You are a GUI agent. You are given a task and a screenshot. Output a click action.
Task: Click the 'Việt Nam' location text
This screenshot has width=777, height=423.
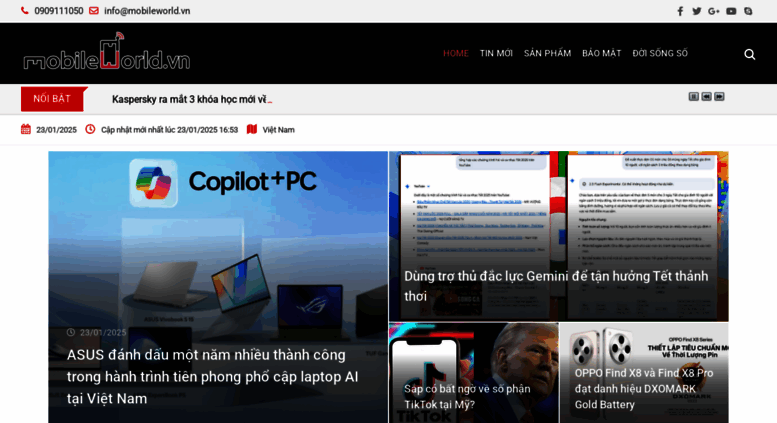click(x=278, y=130)
